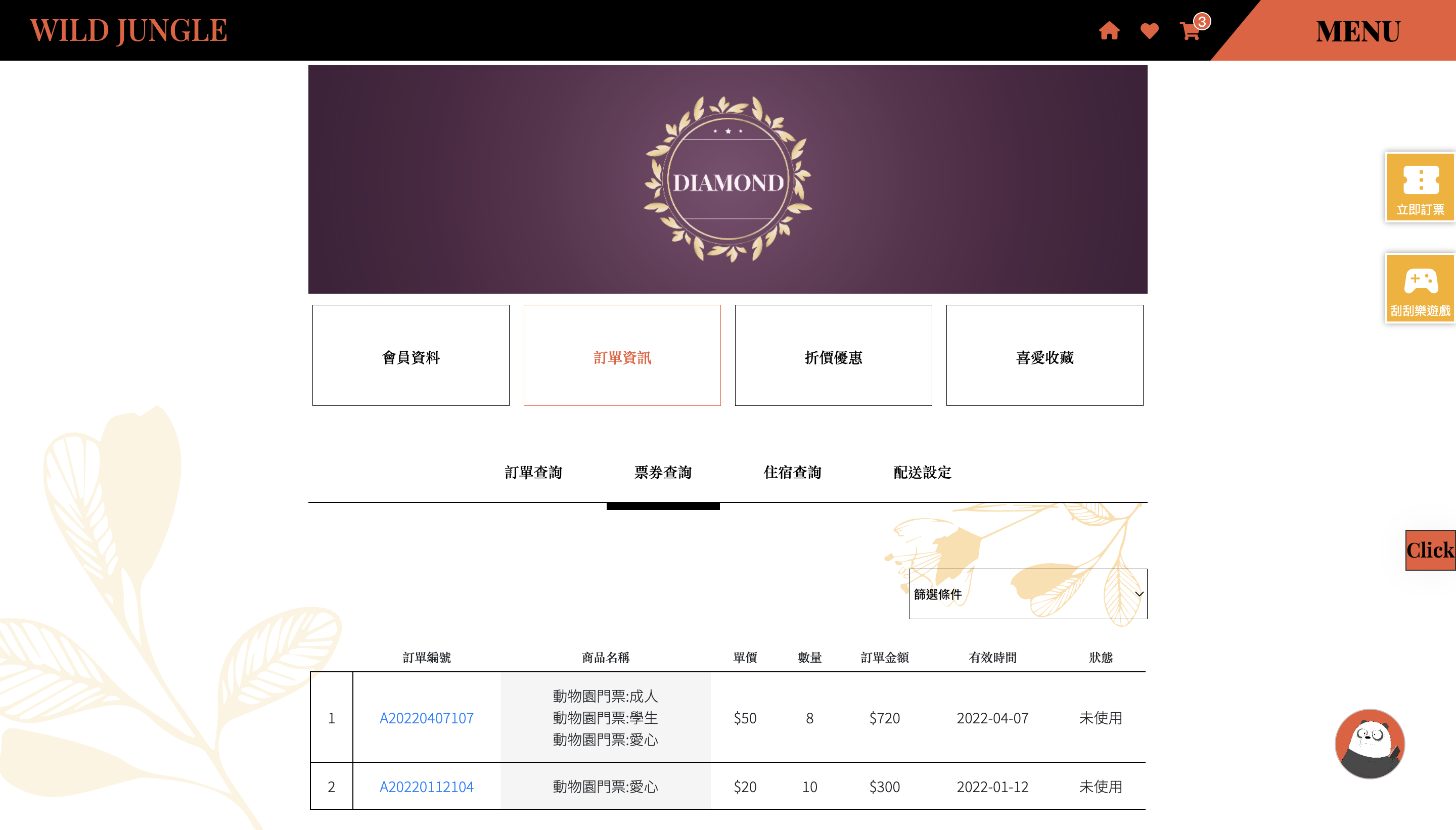Click the 立即訂票 ticket icon button

click(1420, 187)
